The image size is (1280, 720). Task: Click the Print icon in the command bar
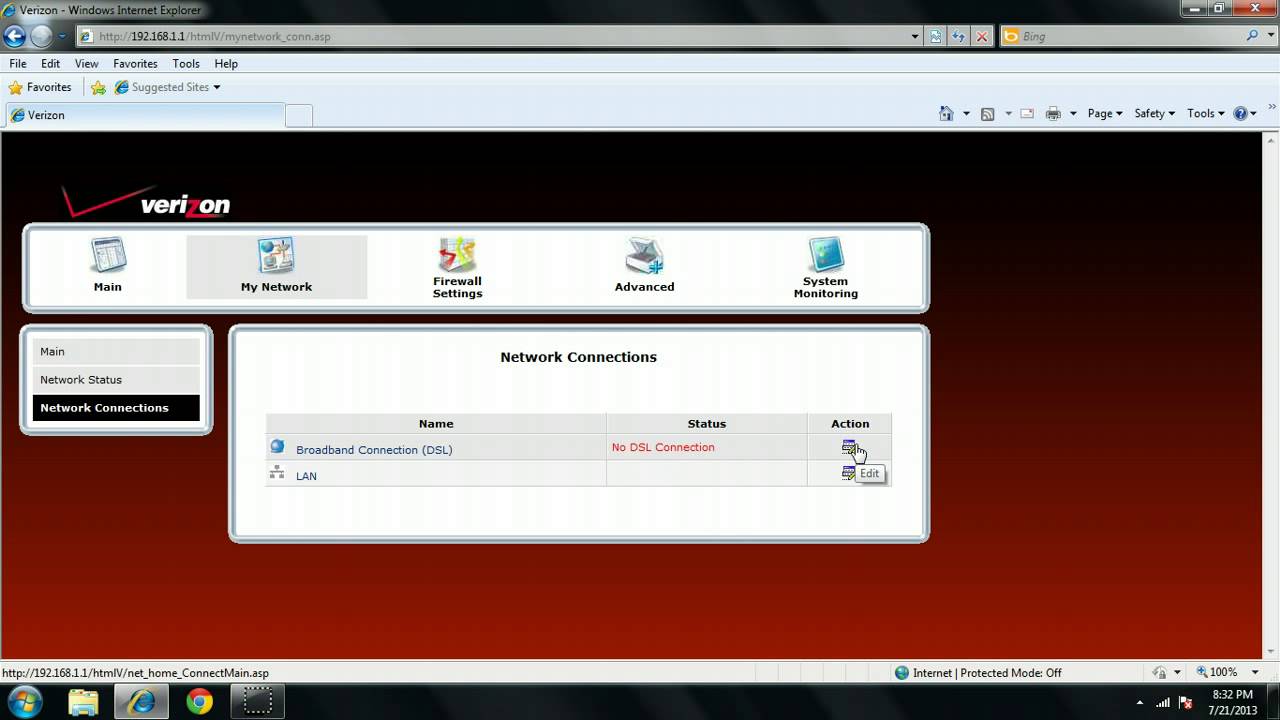point(1053,114)
